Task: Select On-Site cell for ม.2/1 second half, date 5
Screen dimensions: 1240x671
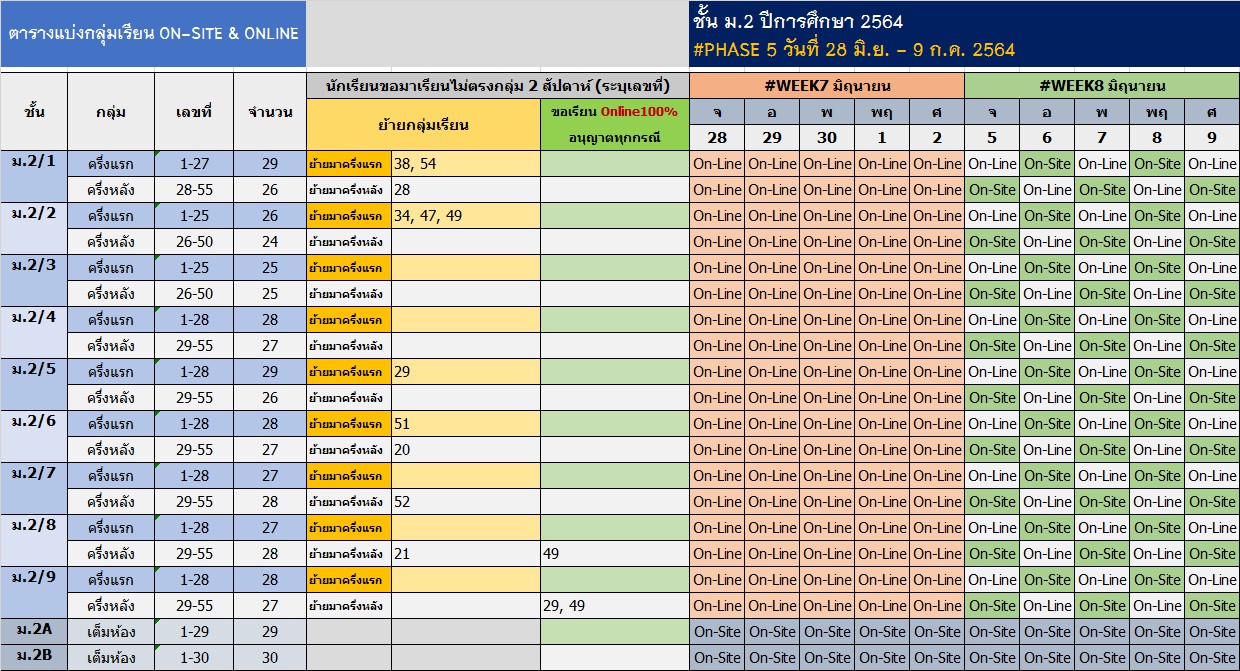Action: point(992,189)
